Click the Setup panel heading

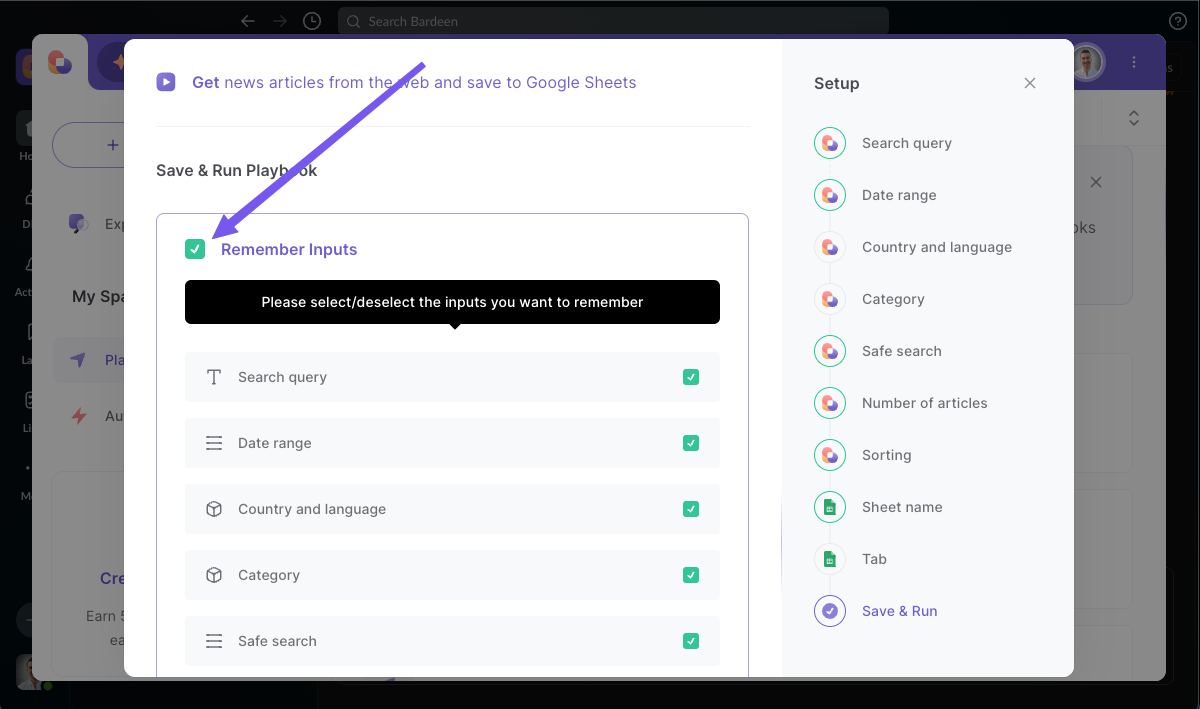[x=836, y=83]
